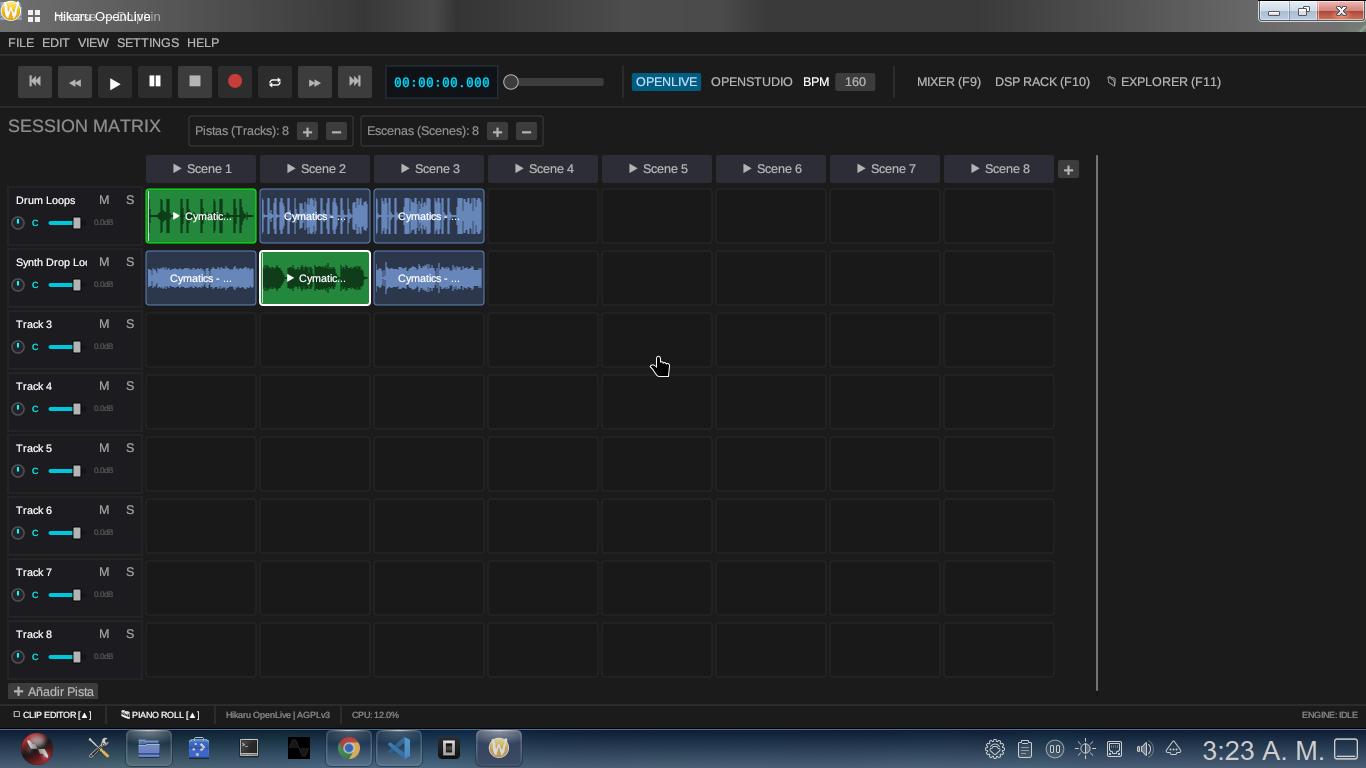Remove a track with the Pistas minus button
Image resolution: width=1366 pixels, height=768 pixels.
[336, 131]
